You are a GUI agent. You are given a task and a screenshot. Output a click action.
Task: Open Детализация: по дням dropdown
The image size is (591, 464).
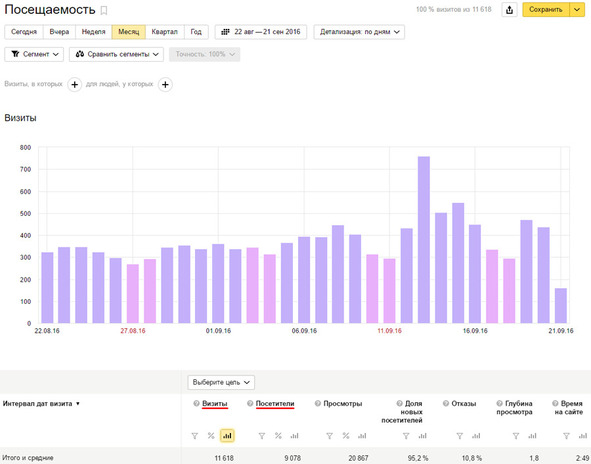tap(359, 32)
